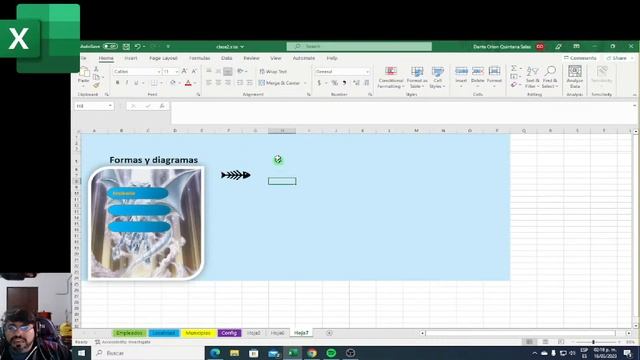Click the Clear eraser icon in Editing

(514, 84)
